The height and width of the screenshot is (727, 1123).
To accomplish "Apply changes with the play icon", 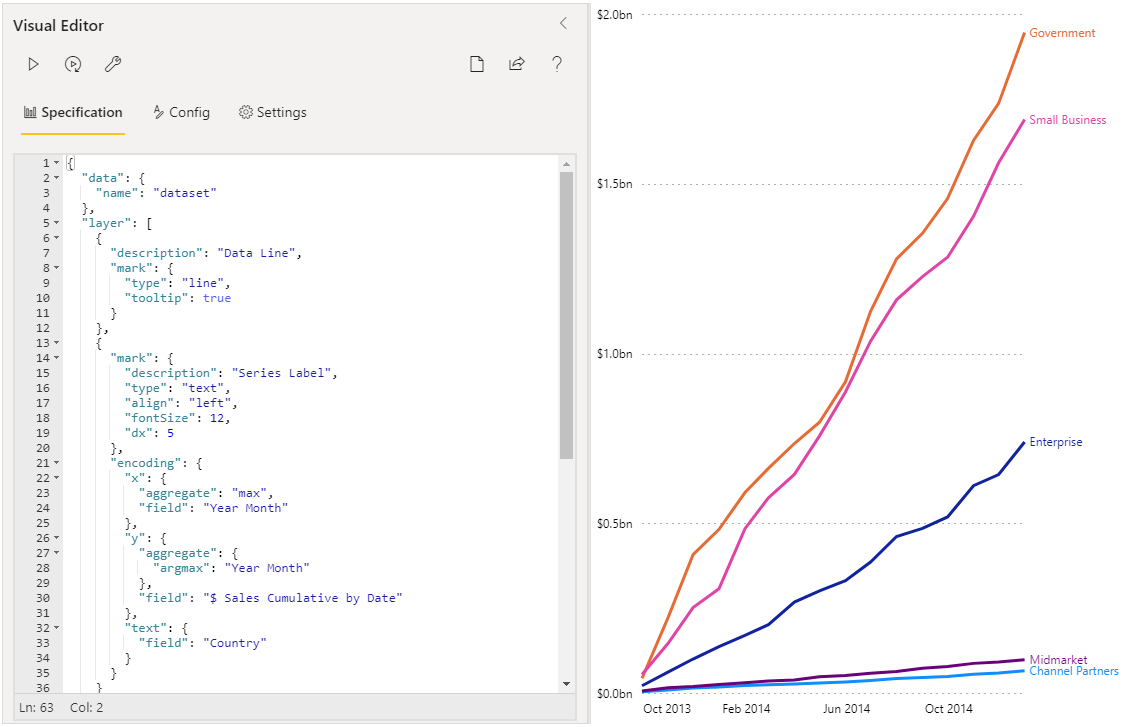I will pyautogui.click(x=33, y=64).
